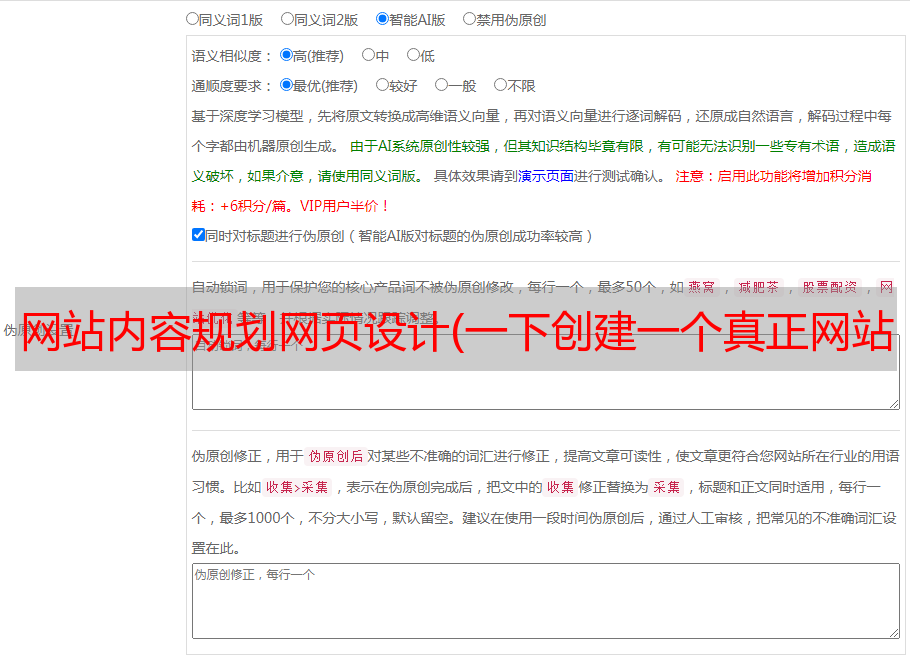Set 通顺度要求 to 较好

382,85
